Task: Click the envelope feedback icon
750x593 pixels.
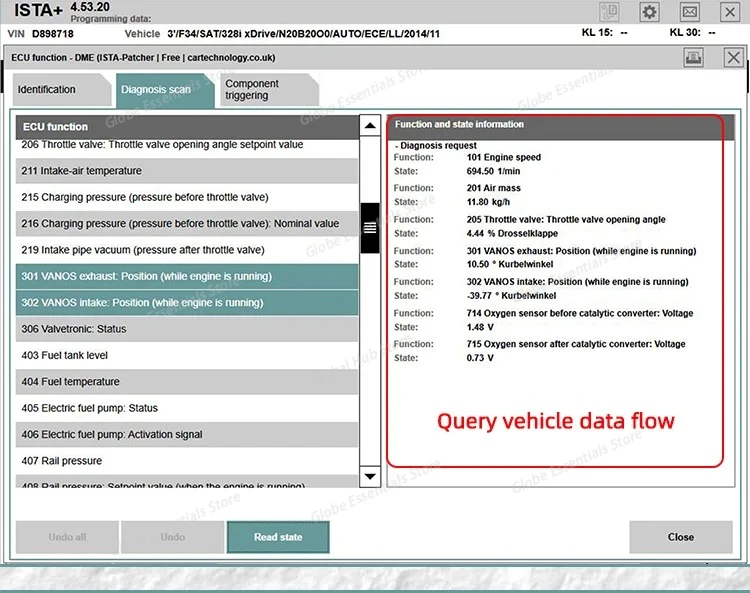Action: pyautogui.click(x=690, y=12)
